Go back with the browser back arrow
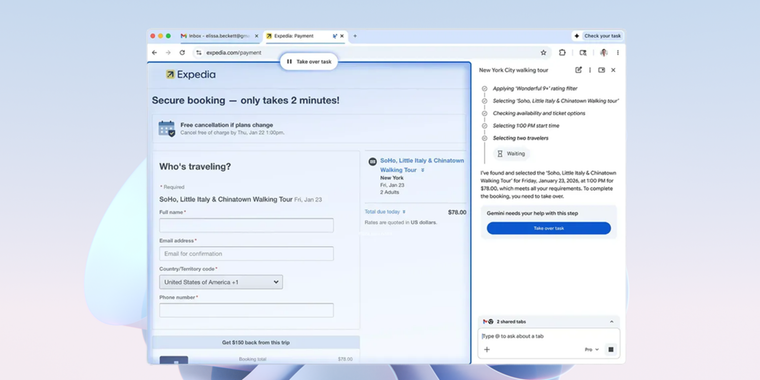 click(154, 52)
